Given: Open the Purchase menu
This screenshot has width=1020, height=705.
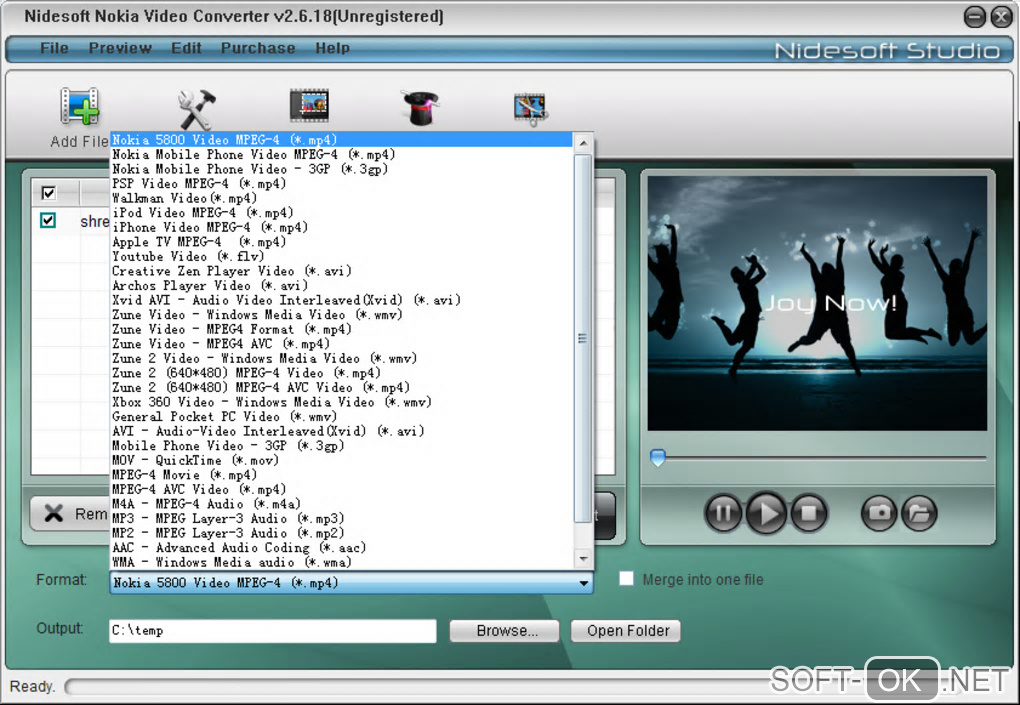Looking at the screenshot, I should pyautogui.click(x=258, y=48).
